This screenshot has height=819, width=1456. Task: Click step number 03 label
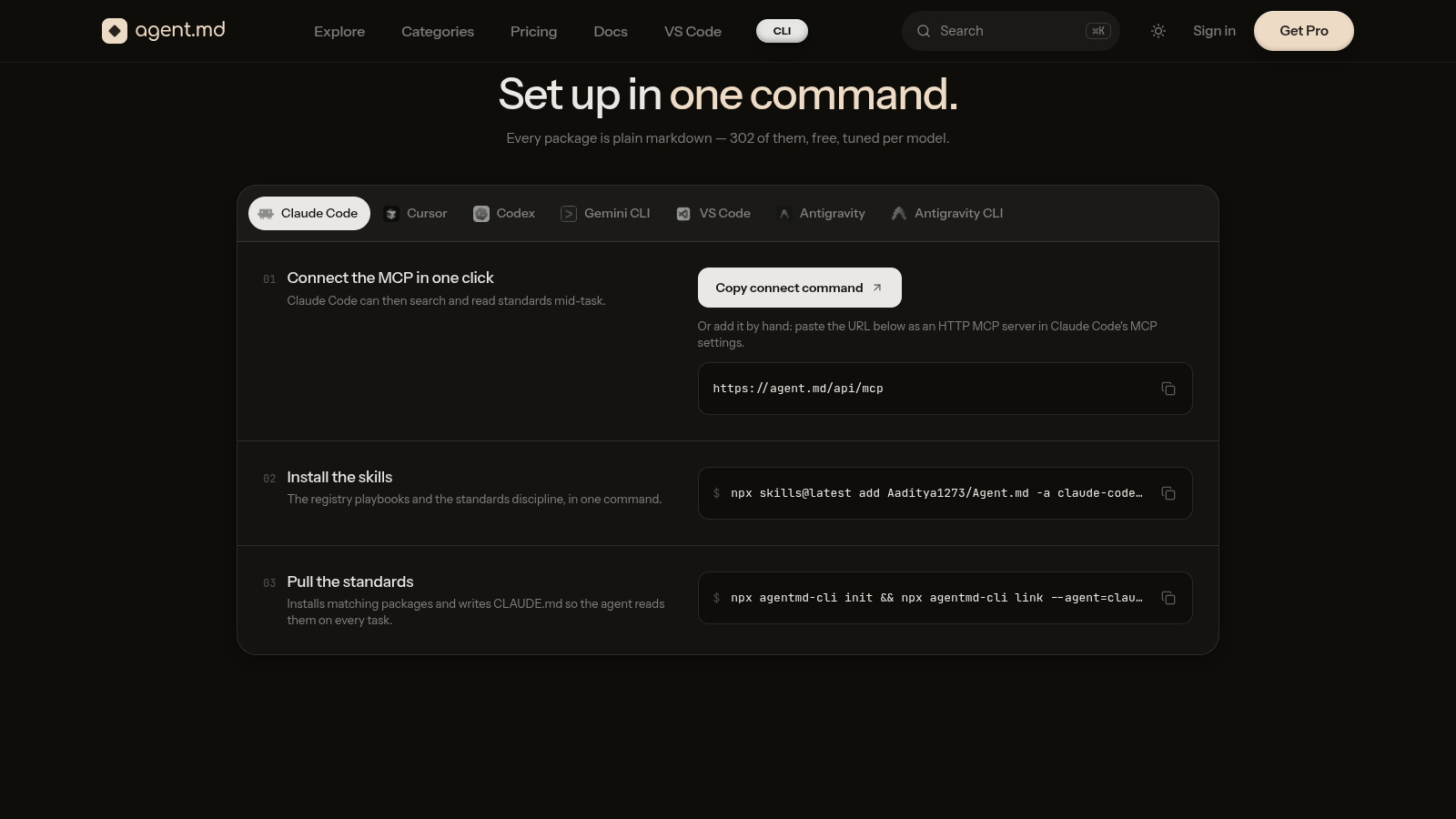coord(269,583)
